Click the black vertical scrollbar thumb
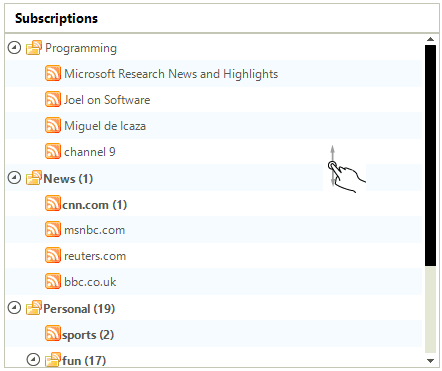The width and height of the screenshot is (442, 371). 430,155
